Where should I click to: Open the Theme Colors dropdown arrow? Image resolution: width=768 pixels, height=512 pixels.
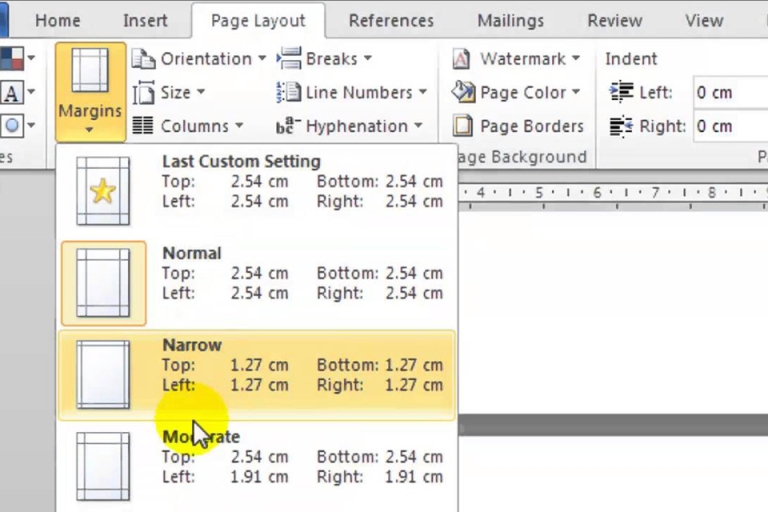(x=31, y=58)
